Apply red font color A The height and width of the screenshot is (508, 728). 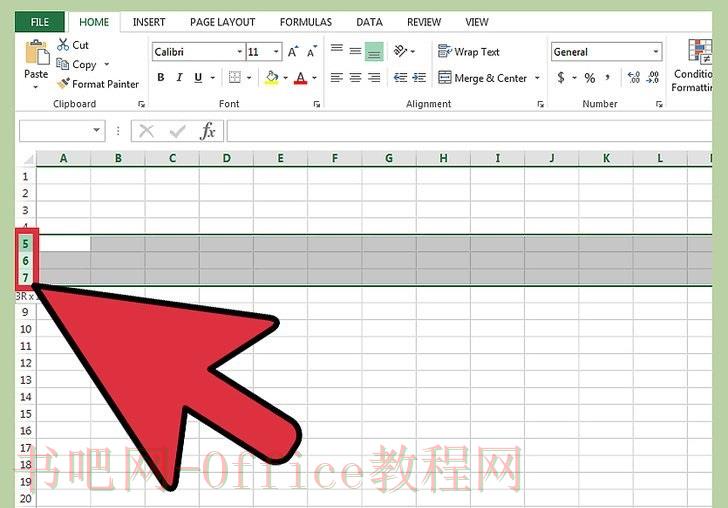(x=300, y=78)
